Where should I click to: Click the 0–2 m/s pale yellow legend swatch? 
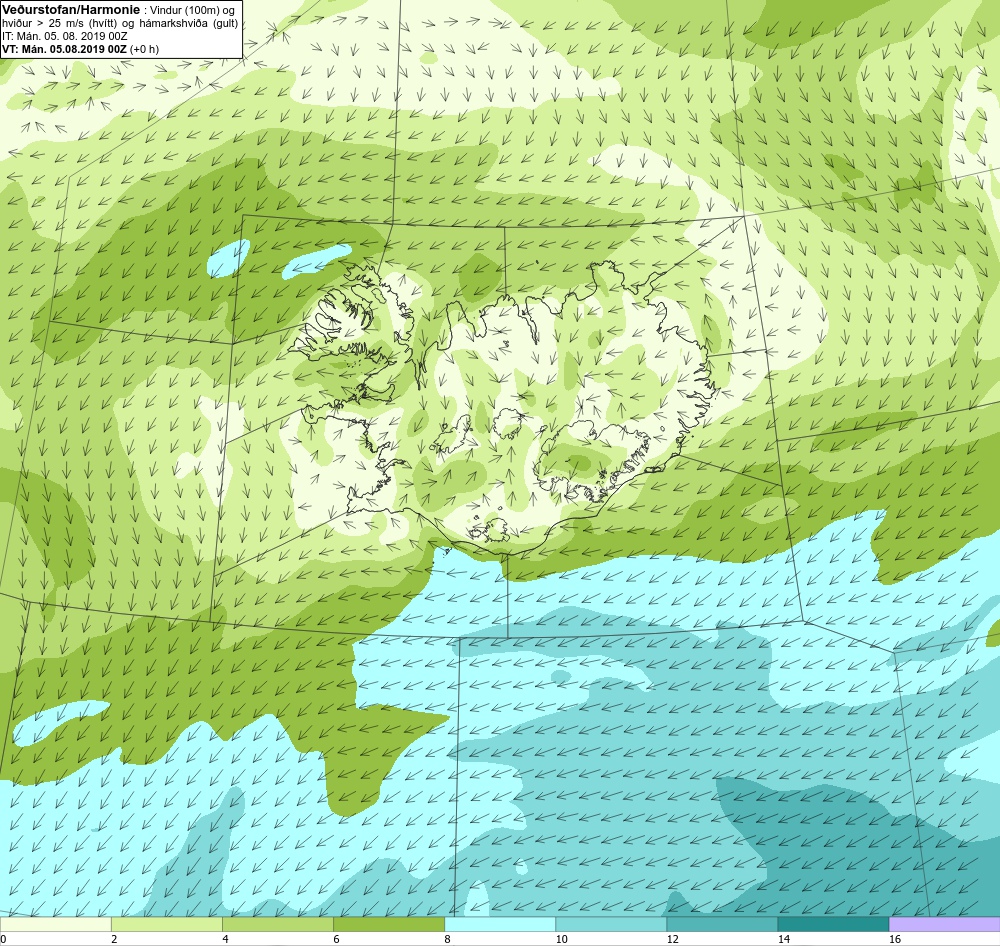(x=55, y=924)
